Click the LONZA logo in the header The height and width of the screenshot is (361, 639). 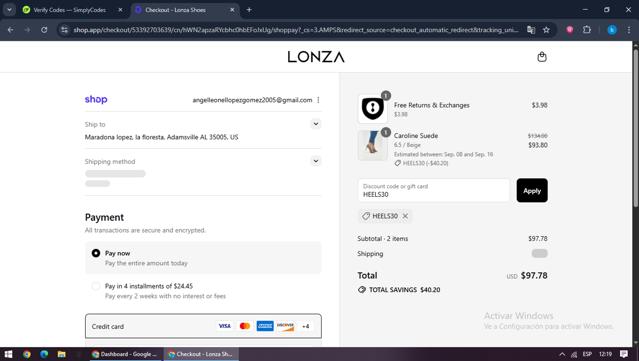[x=316, y=57]
